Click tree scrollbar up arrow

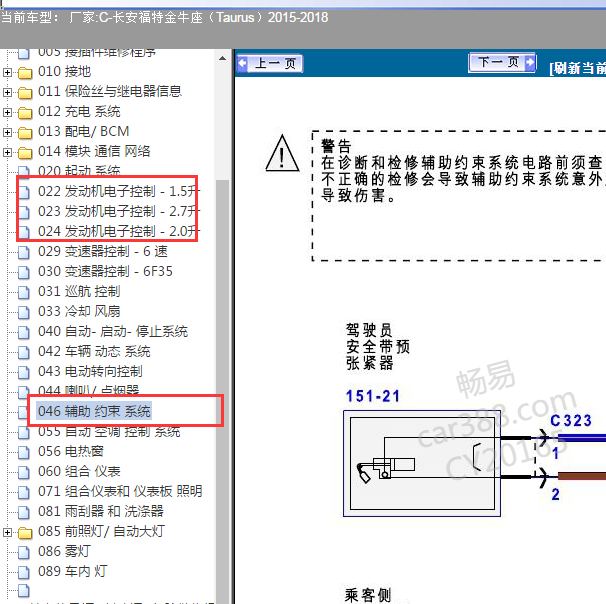(222, 59)
